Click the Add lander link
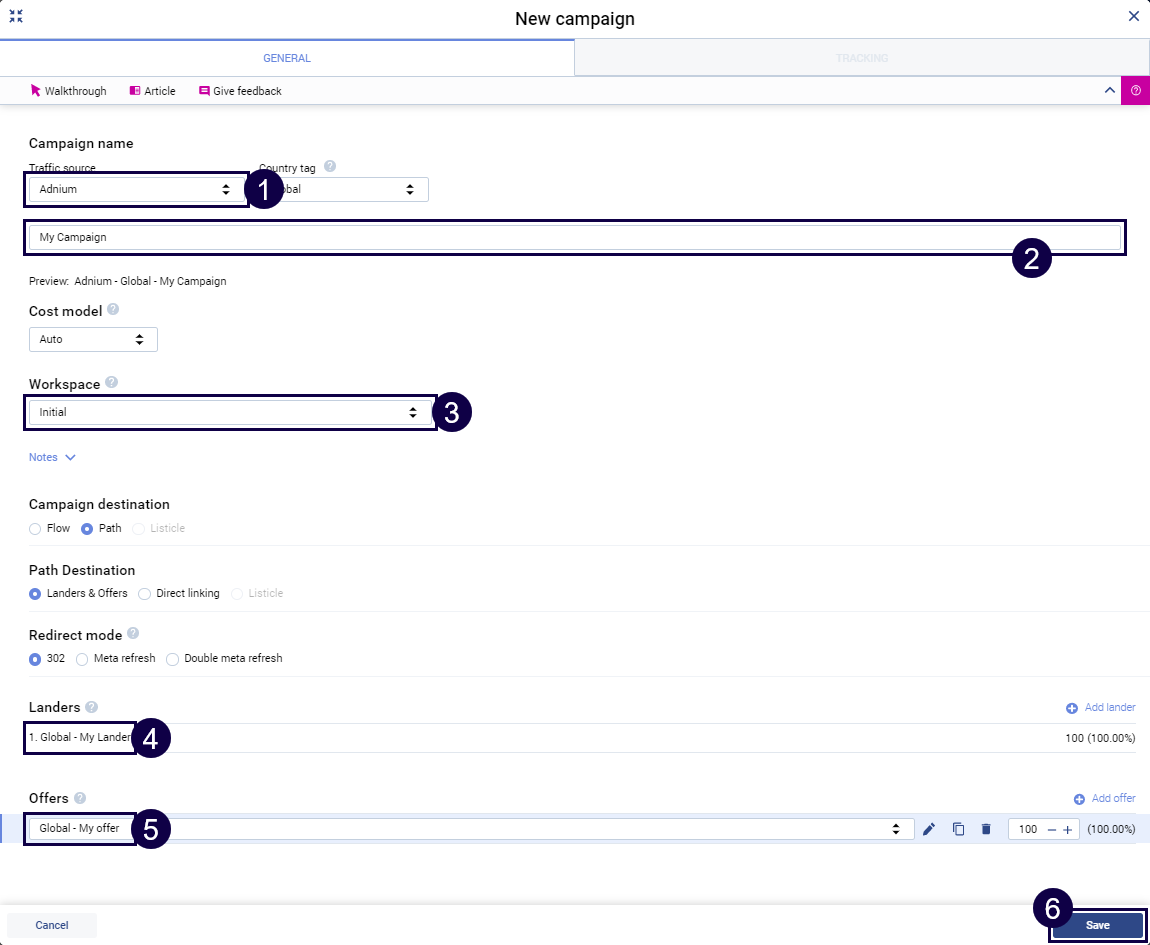Viewport: 1150px width, 945px height. [x=1101, y=707]
